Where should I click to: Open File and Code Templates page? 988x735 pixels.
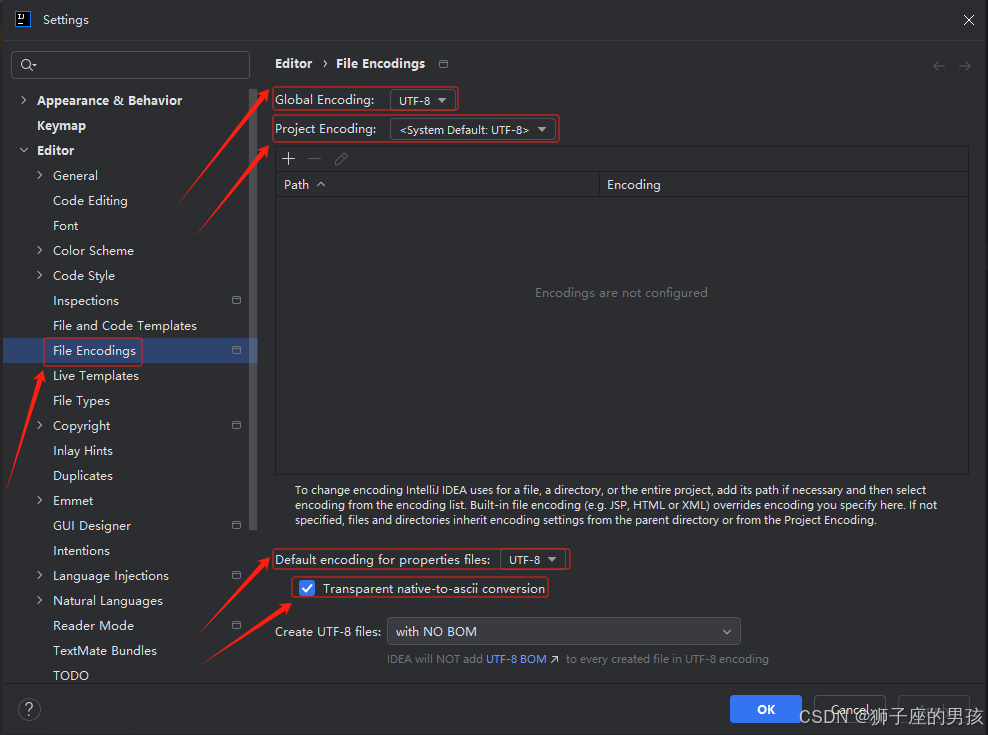coord(125,325)
